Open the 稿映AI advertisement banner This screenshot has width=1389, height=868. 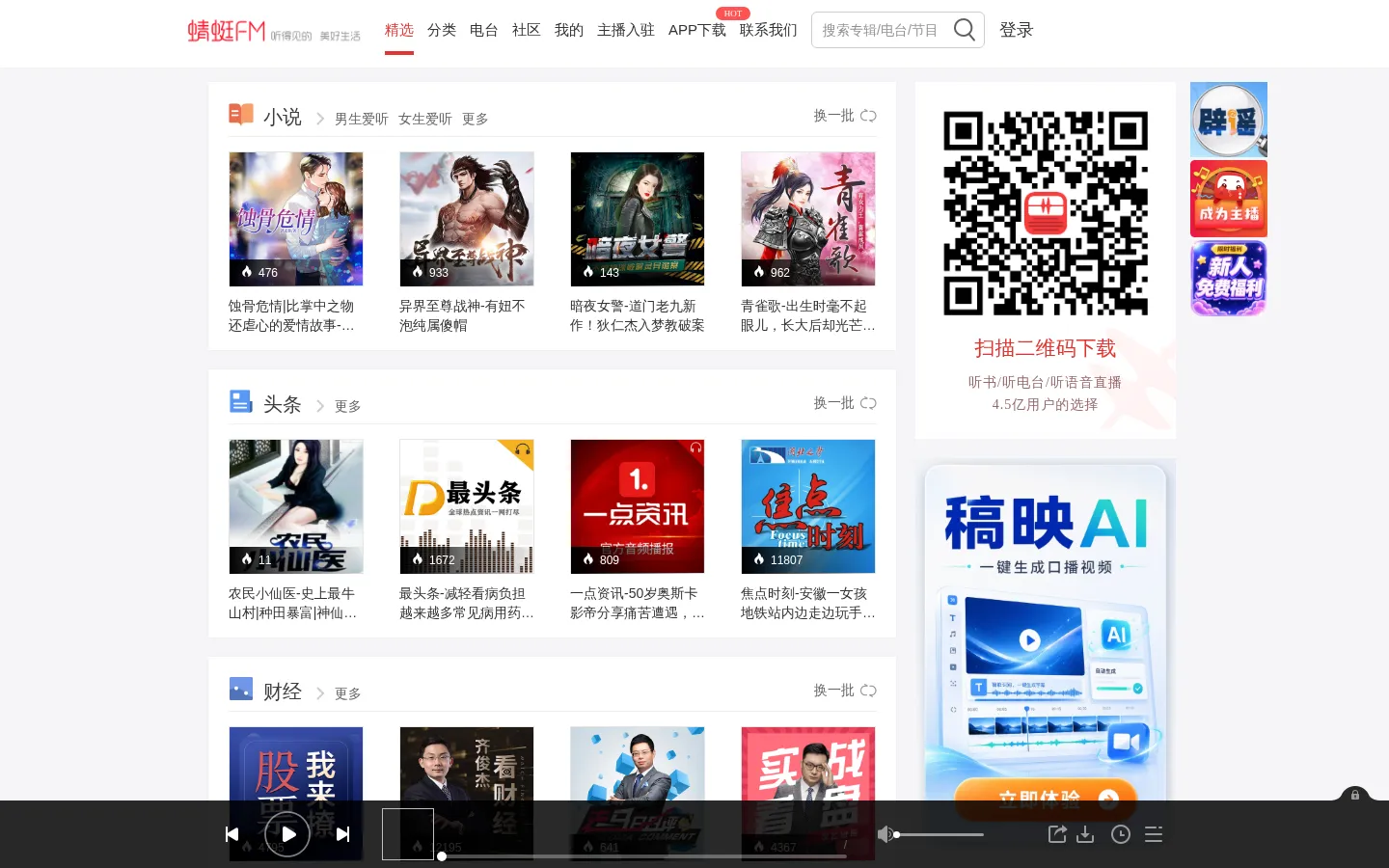[1046, 629]
